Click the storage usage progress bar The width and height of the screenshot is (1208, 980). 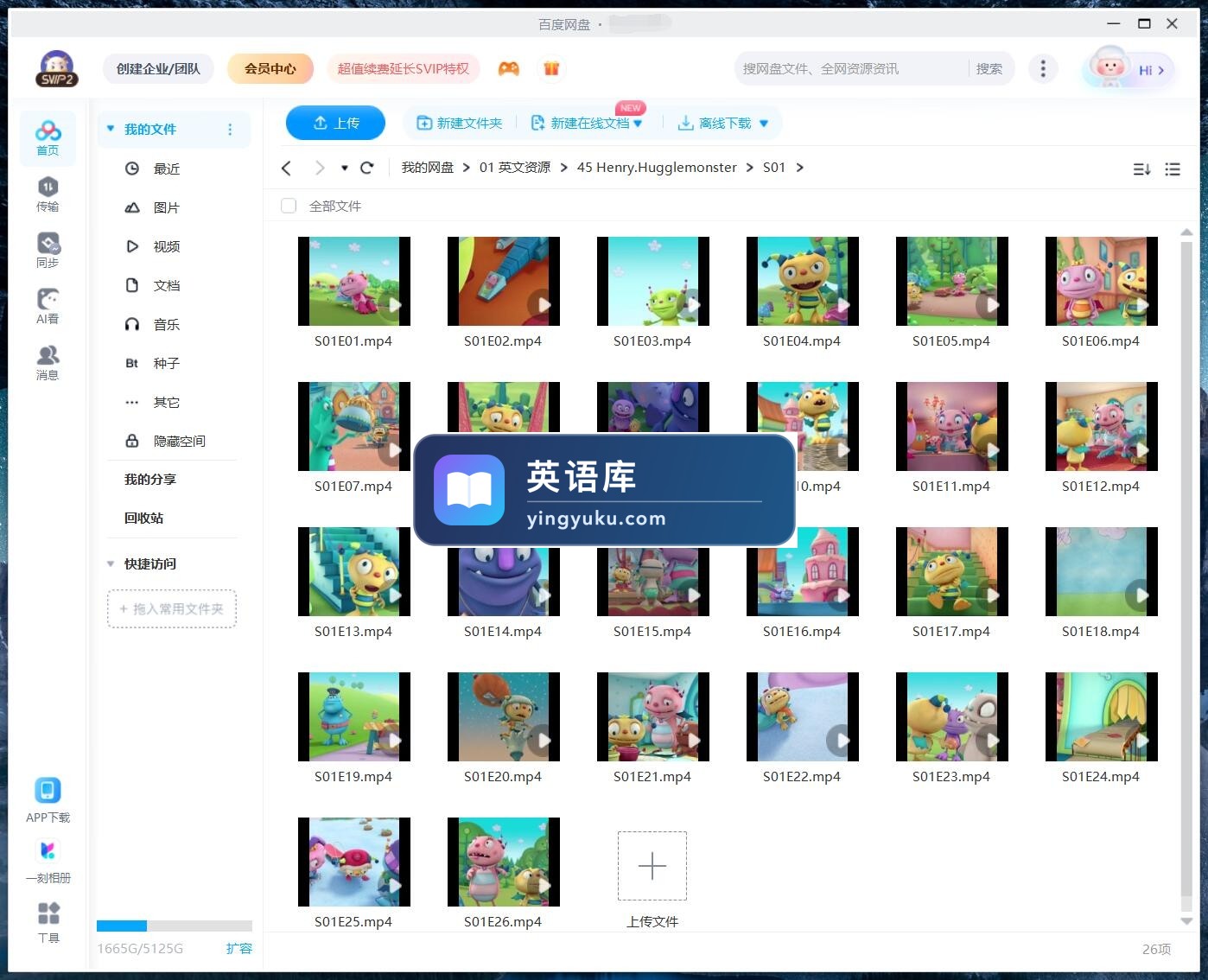click(x=175, y=926)
